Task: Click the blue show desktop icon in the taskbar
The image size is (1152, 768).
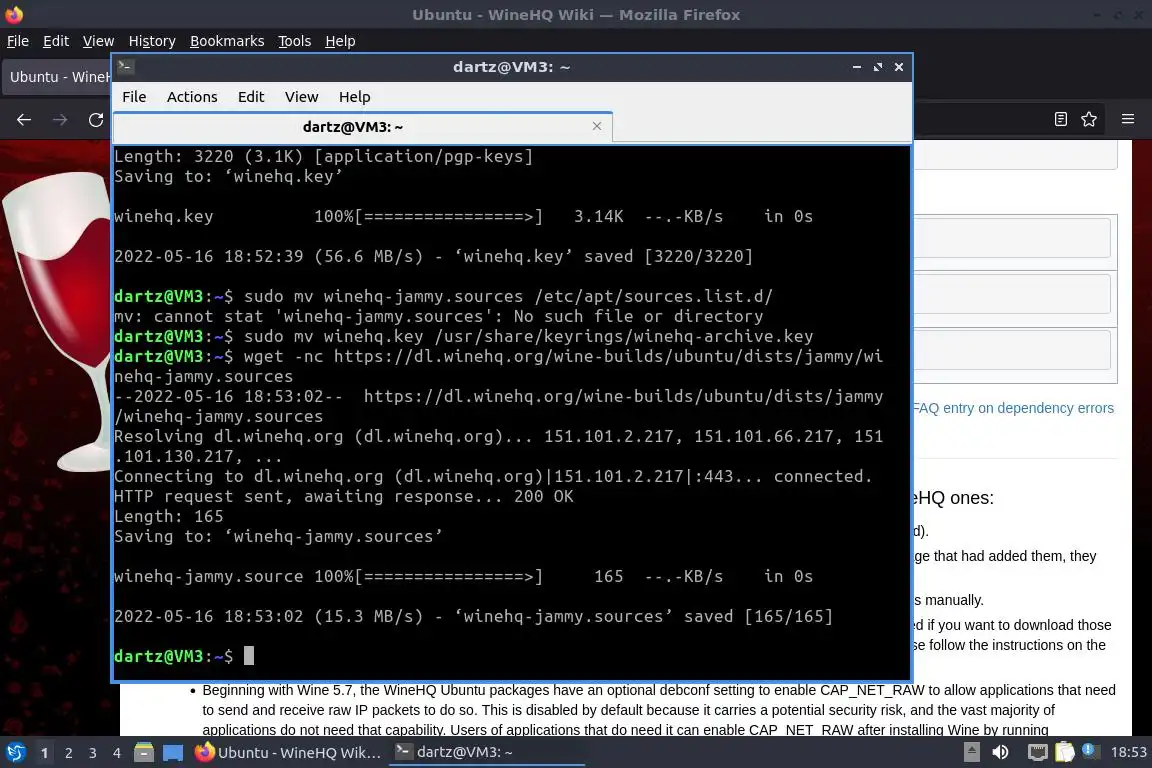Action: tap(173, 753)
